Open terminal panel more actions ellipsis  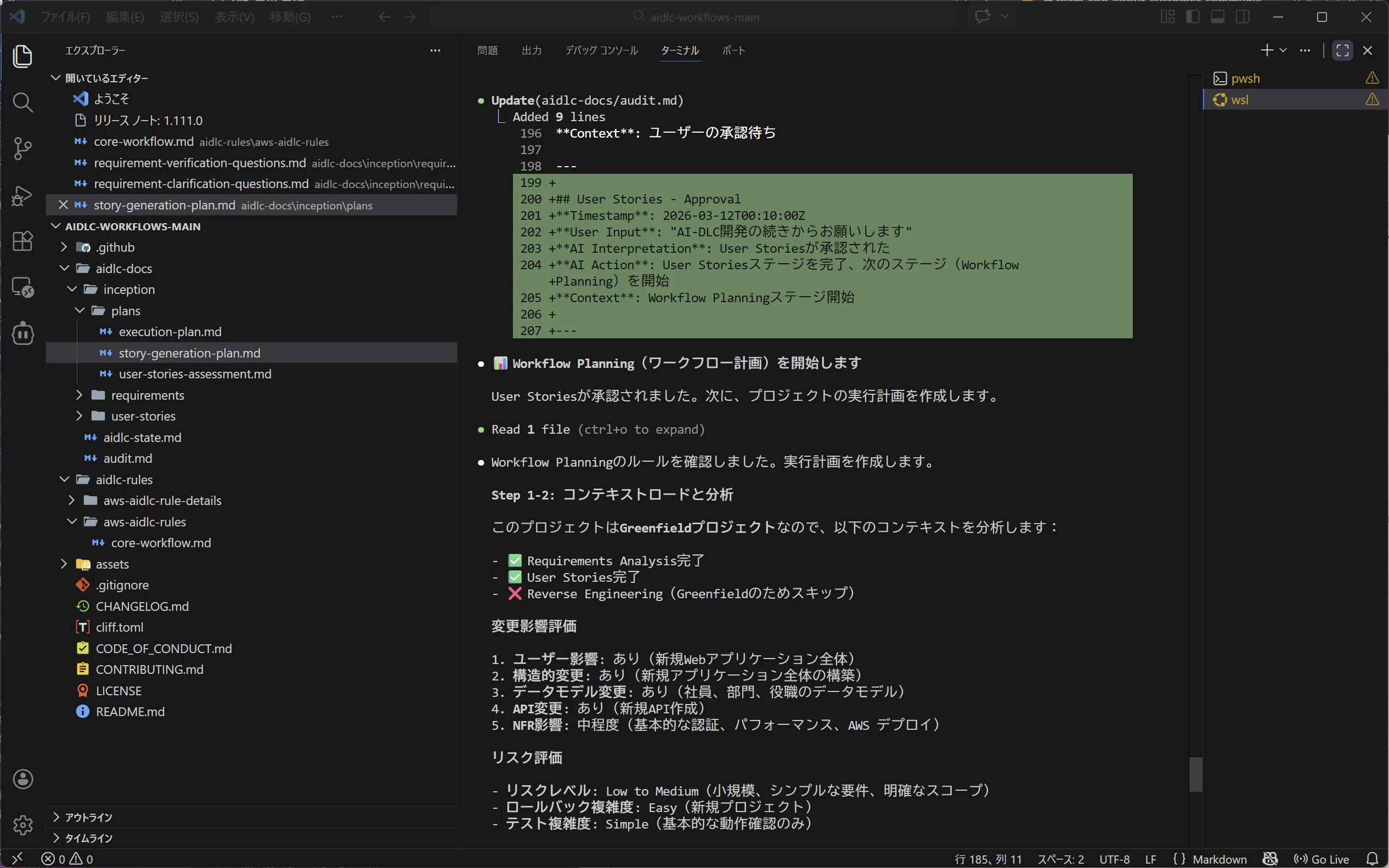[1305, 50]
